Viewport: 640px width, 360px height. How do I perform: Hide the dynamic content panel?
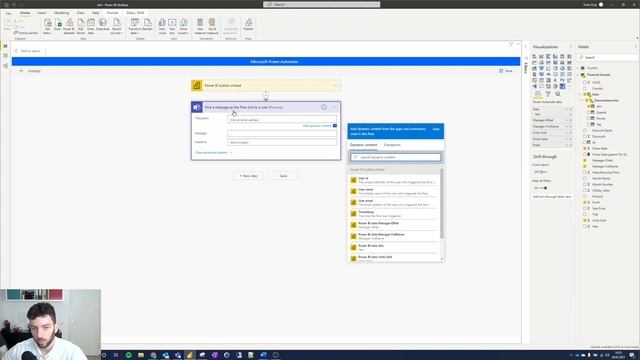coord(436,129)
